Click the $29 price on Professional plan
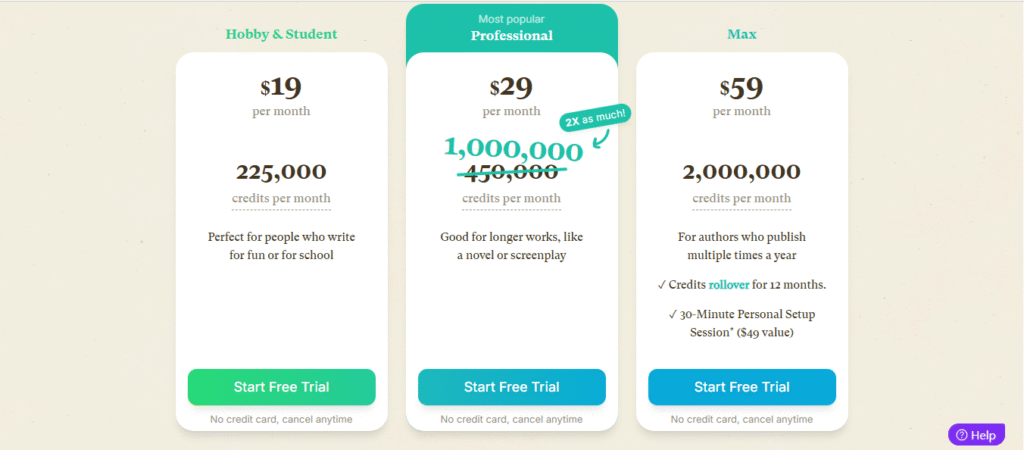 (x=511, y=87)
